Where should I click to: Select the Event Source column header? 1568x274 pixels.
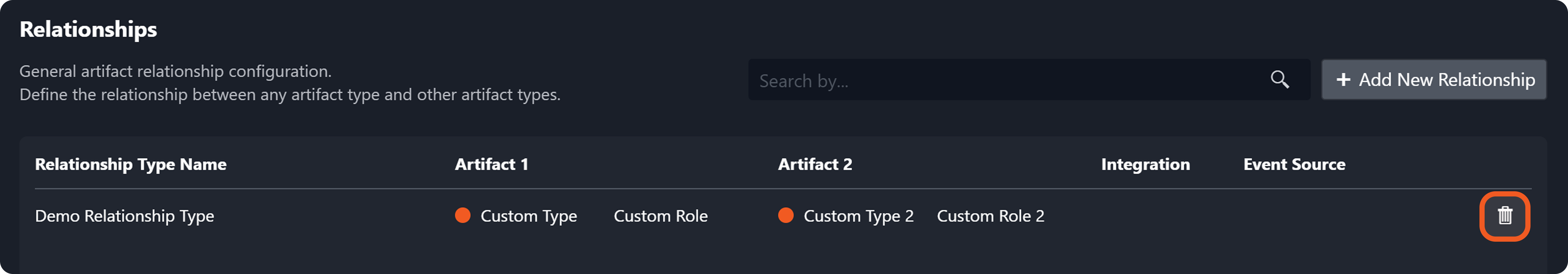pos(1294,164)
